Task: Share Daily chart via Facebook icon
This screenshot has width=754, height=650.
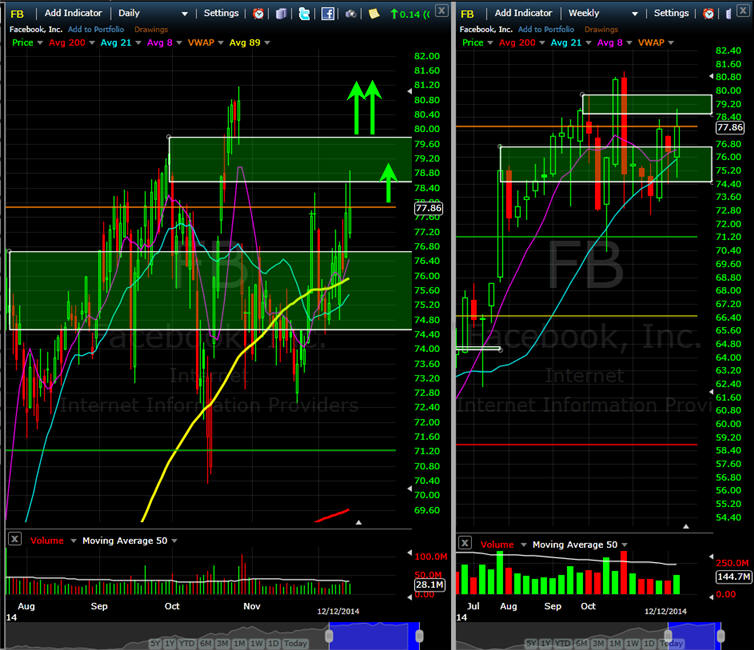Action: [x=327, y=13]
